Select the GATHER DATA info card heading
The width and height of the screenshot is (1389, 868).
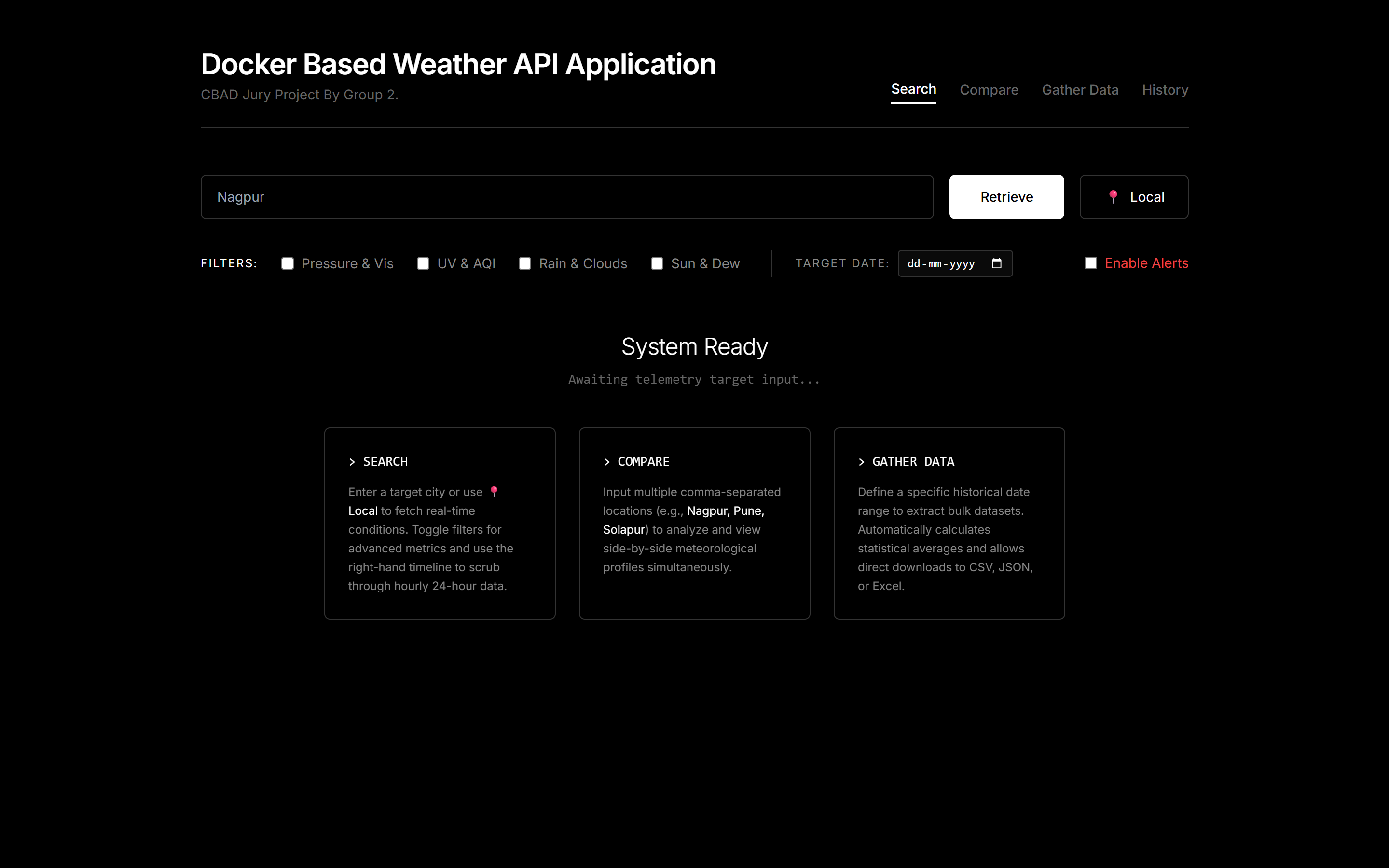coord(906,462)
